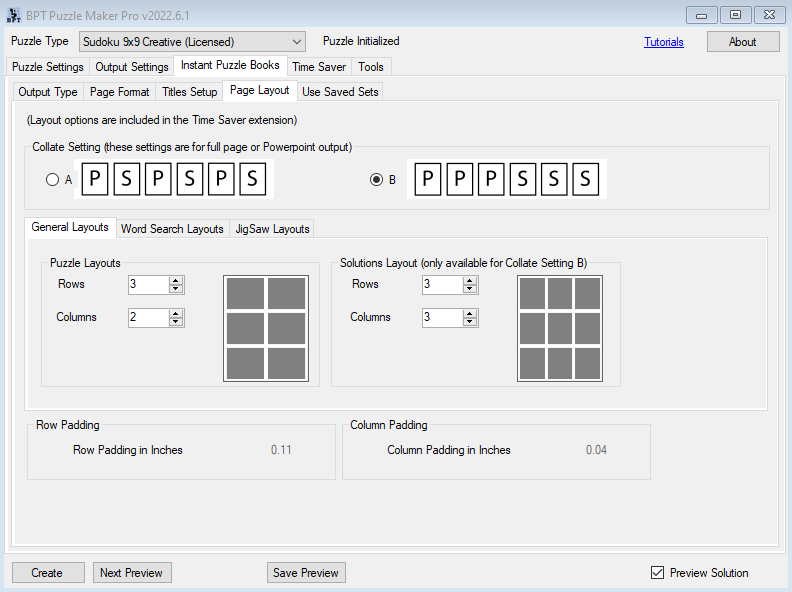Decrease Puzzle Layouts Rows value
Viewport: 792px width, 592px height.
click(176, 289)
